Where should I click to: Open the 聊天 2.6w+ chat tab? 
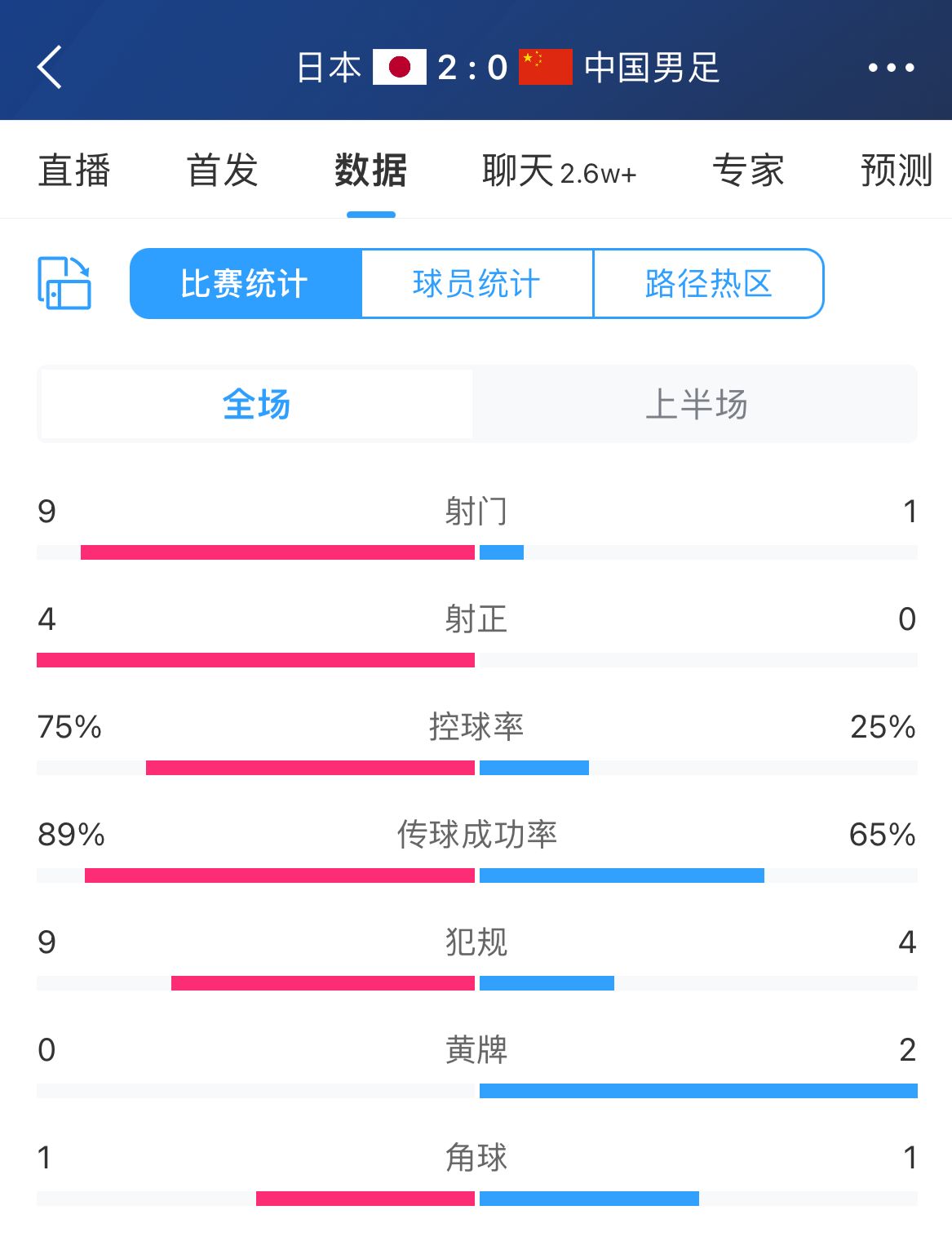pos(559,171)
